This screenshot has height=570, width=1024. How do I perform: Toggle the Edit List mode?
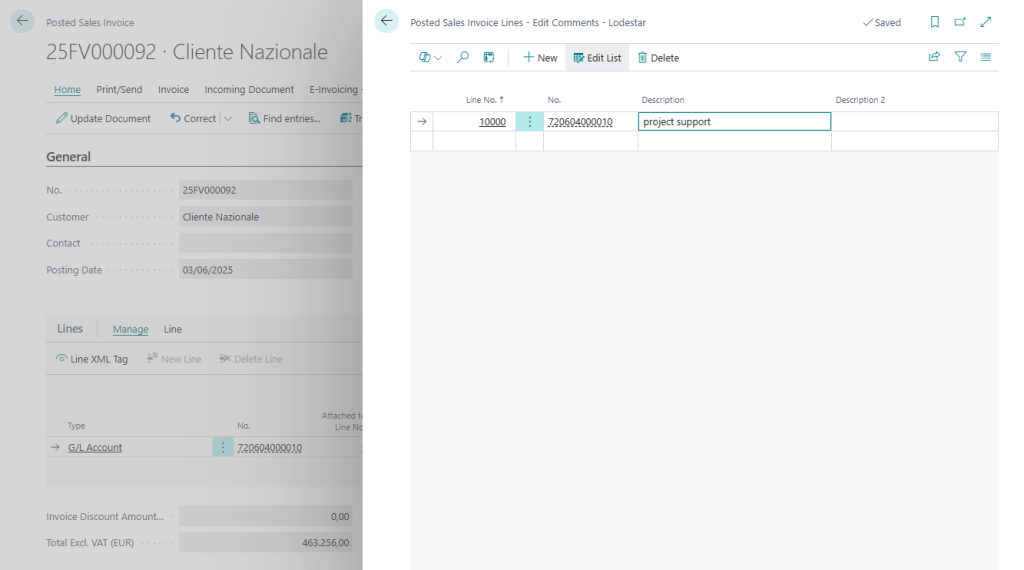(597, 58)
